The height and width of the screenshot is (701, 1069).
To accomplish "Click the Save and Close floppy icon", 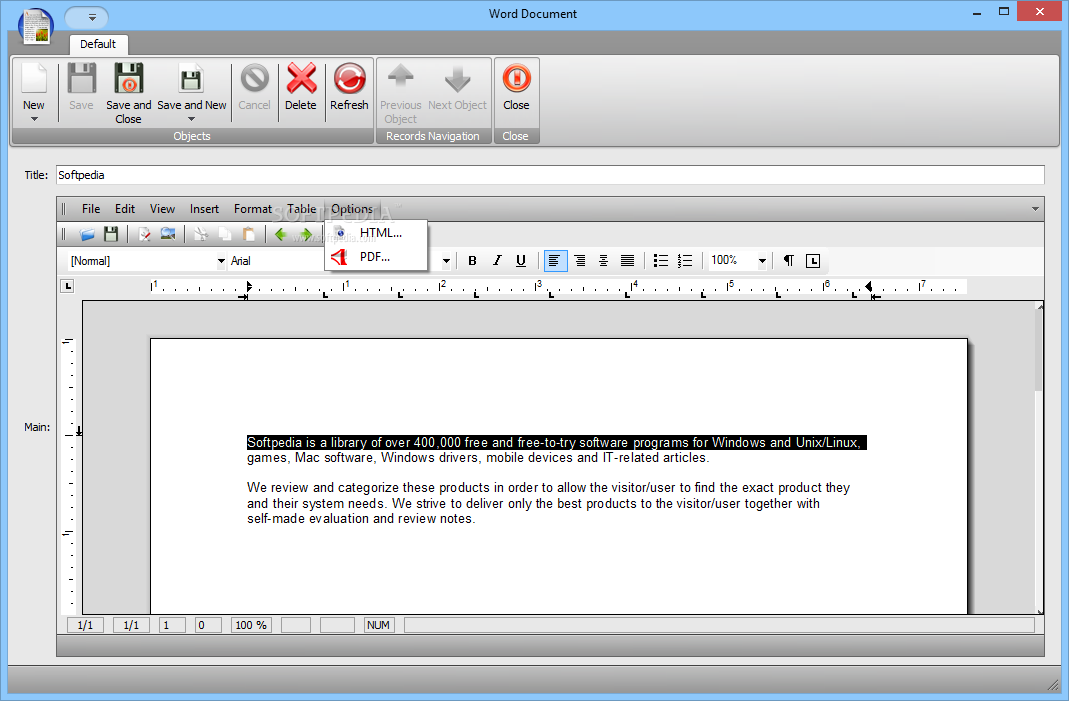I will tap(128, 78).
